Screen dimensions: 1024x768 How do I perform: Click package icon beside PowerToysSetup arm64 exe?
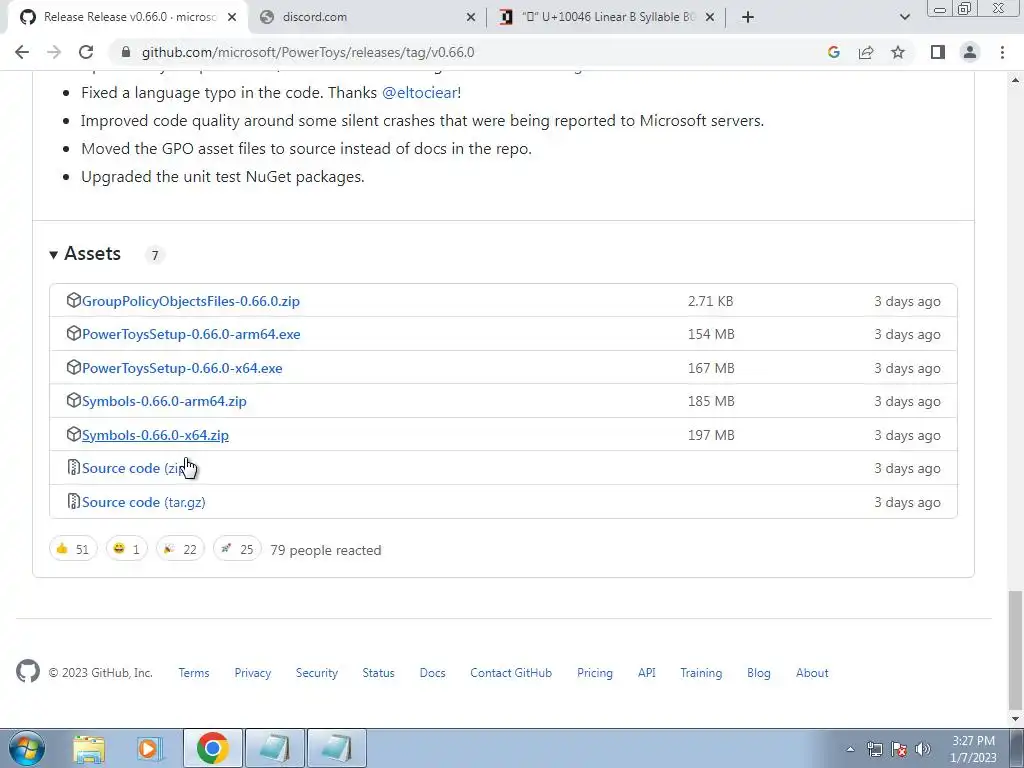point(73,334)
